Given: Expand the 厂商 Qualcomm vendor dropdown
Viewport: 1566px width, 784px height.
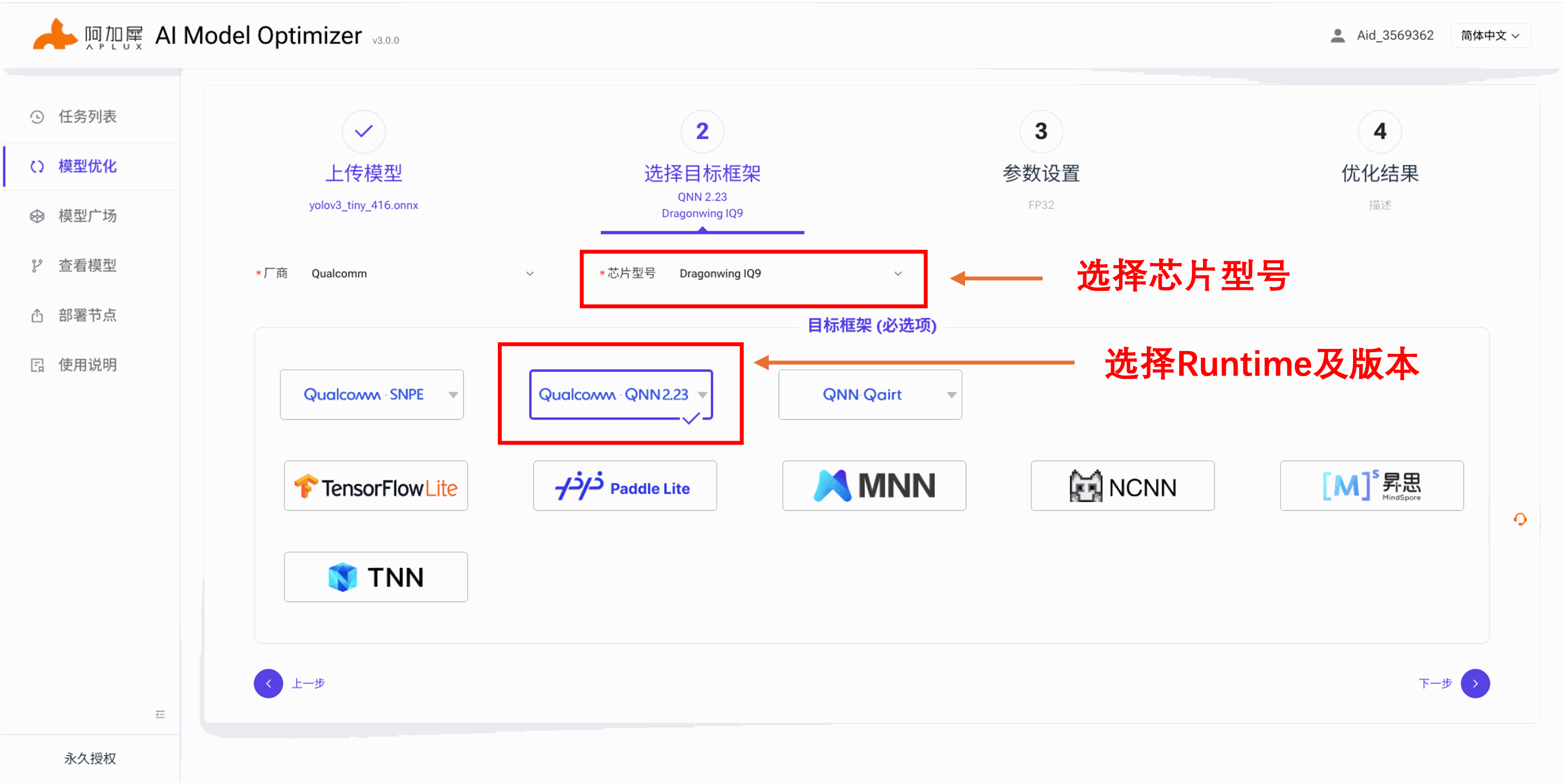Looking at the screenshot, I should (422, 274).
